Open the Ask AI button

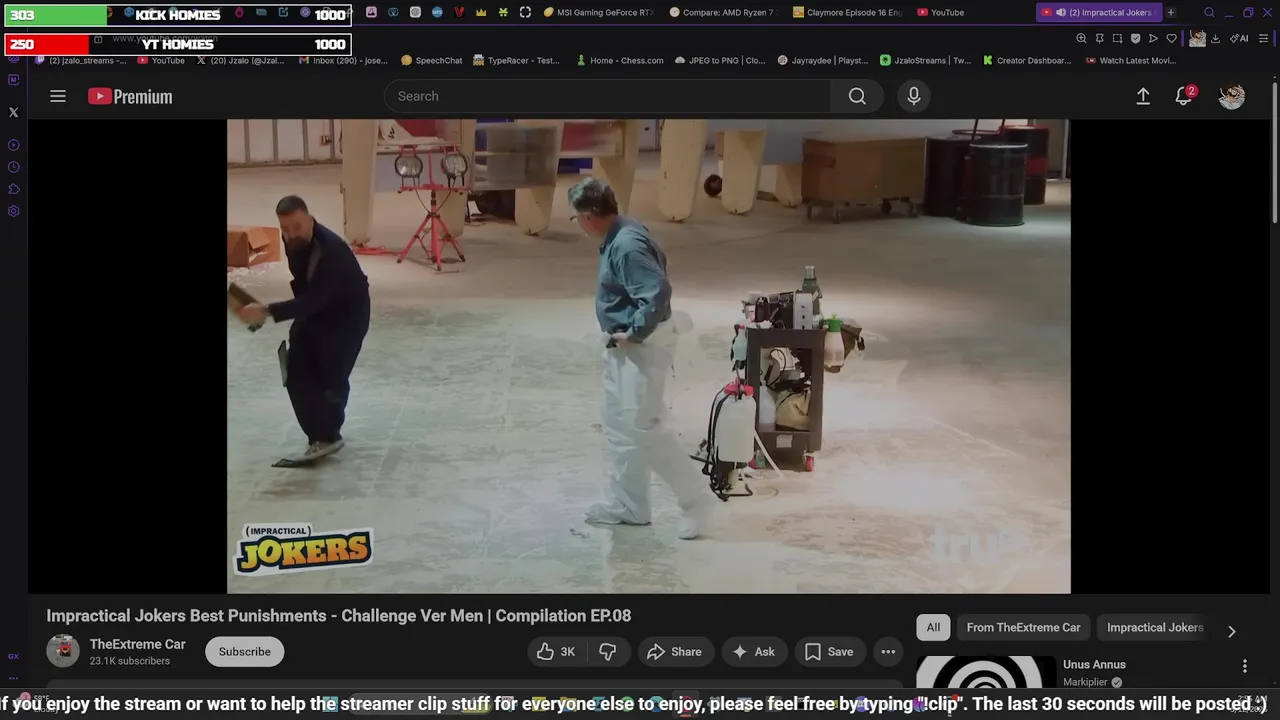[754, 652]
